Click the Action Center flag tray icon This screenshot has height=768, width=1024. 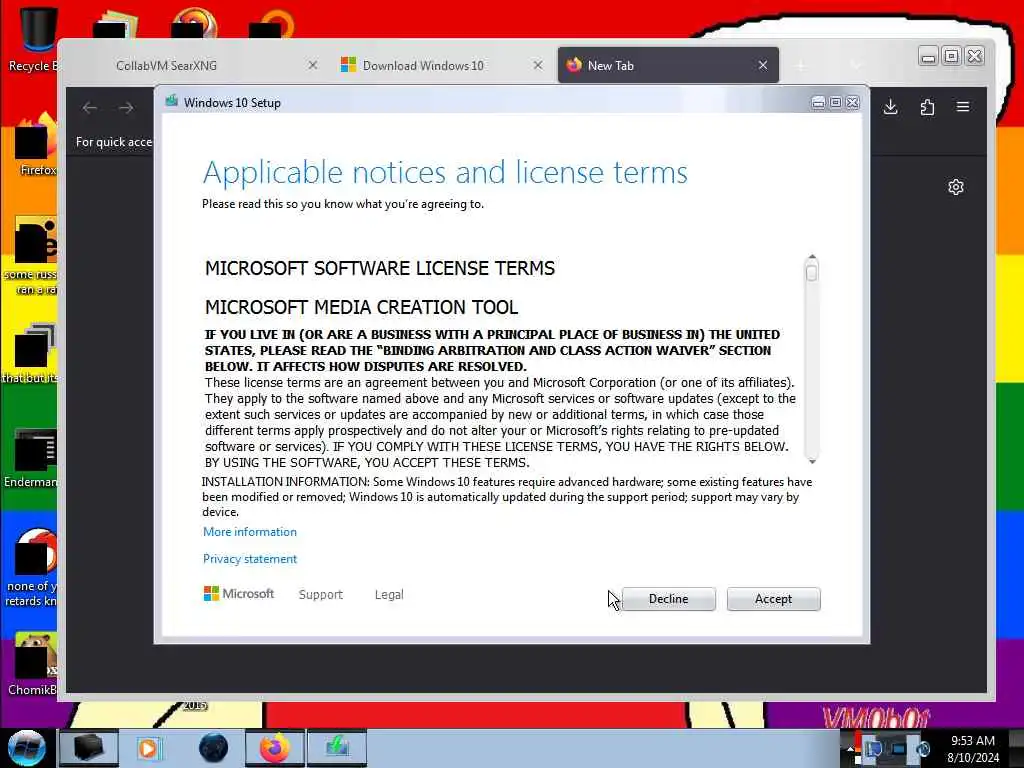[872, 749]
